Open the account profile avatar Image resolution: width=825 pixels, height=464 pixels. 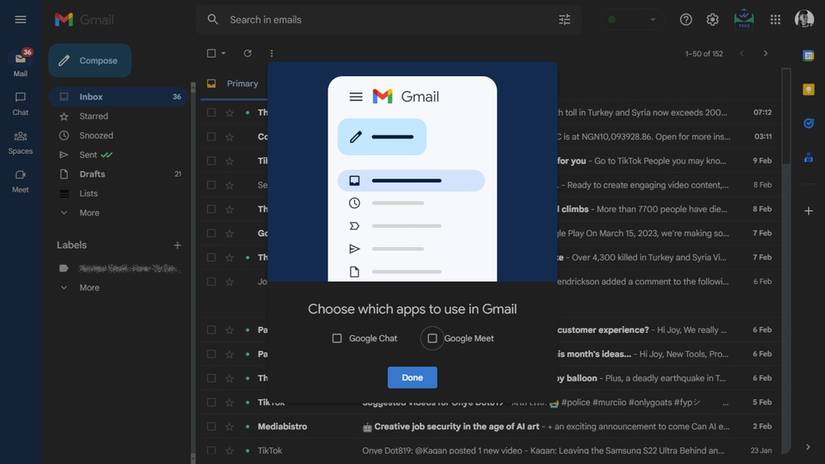click(x=804, y=19)
